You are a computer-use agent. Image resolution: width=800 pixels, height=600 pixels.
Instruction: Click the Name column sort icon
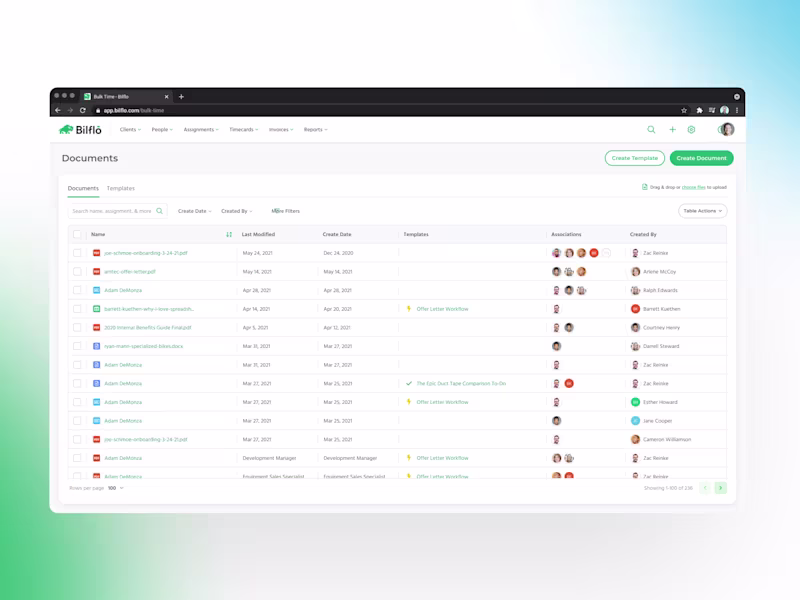(x=229, y=234)
